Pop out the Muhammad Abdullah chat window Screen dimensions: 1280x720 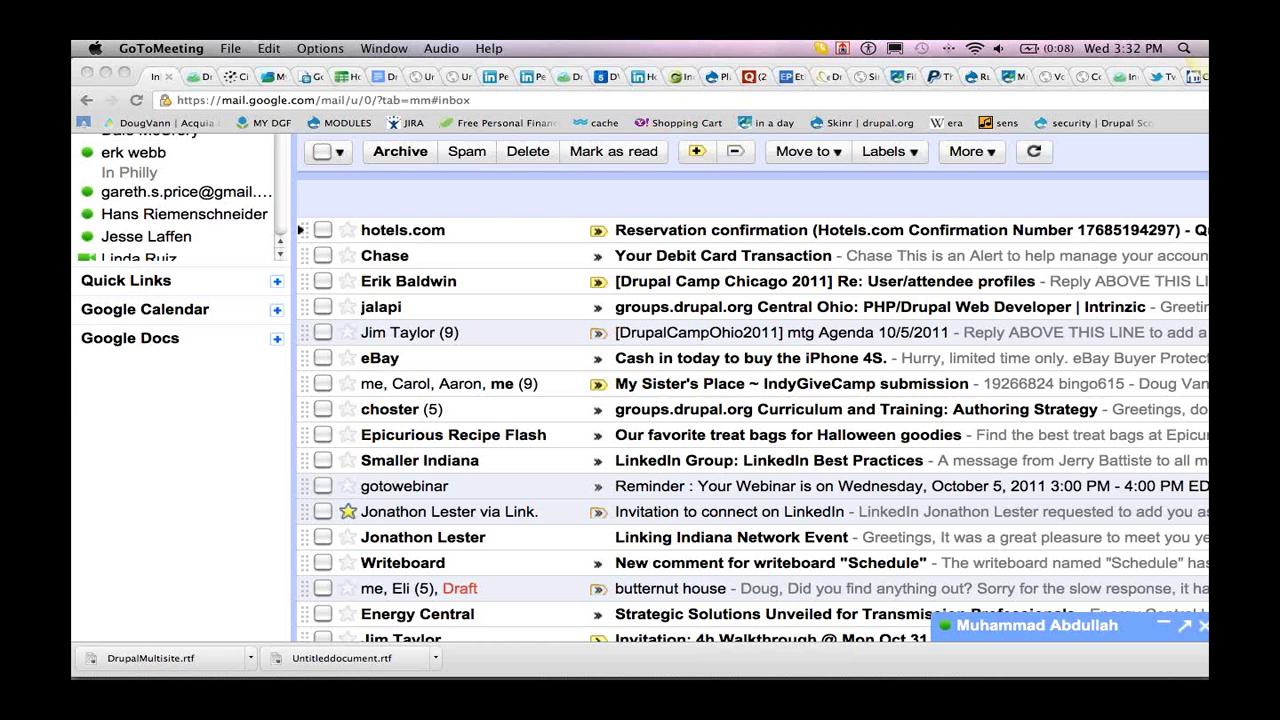1184,625
